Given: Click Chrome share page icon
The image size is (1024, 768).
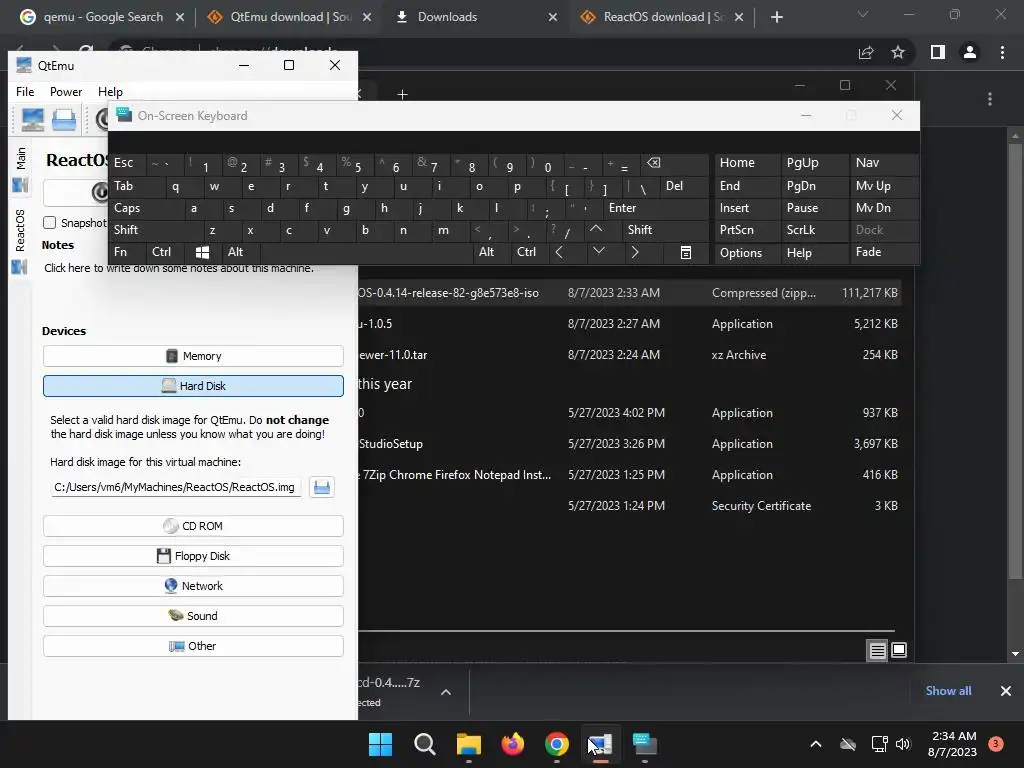Looking at the screenshot, I should coord(866,52).
